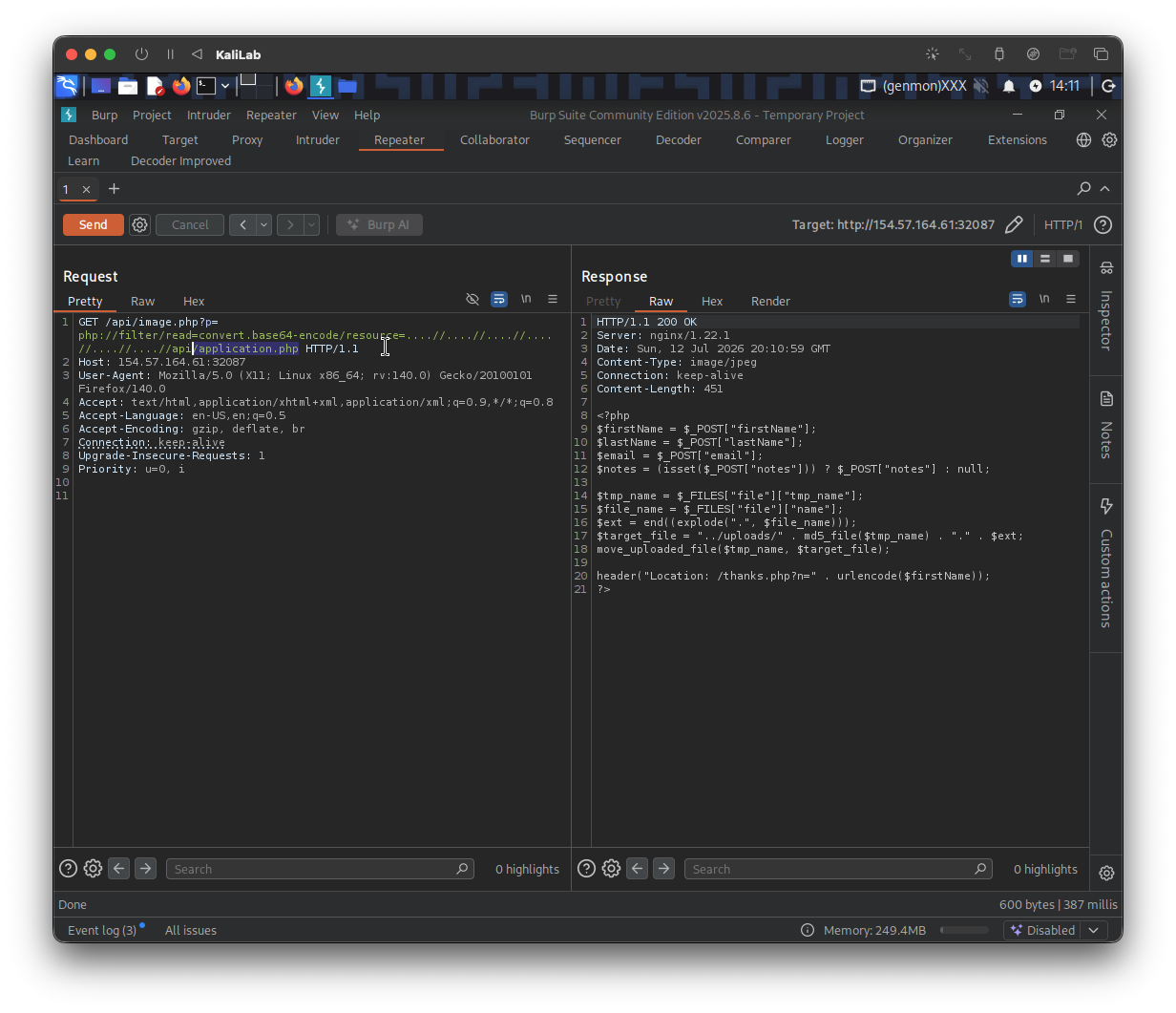Viewport: 1176px width, 1013px height.
Task: Open Burp settings gear at top right
Action: click(x=1109, y=139)
